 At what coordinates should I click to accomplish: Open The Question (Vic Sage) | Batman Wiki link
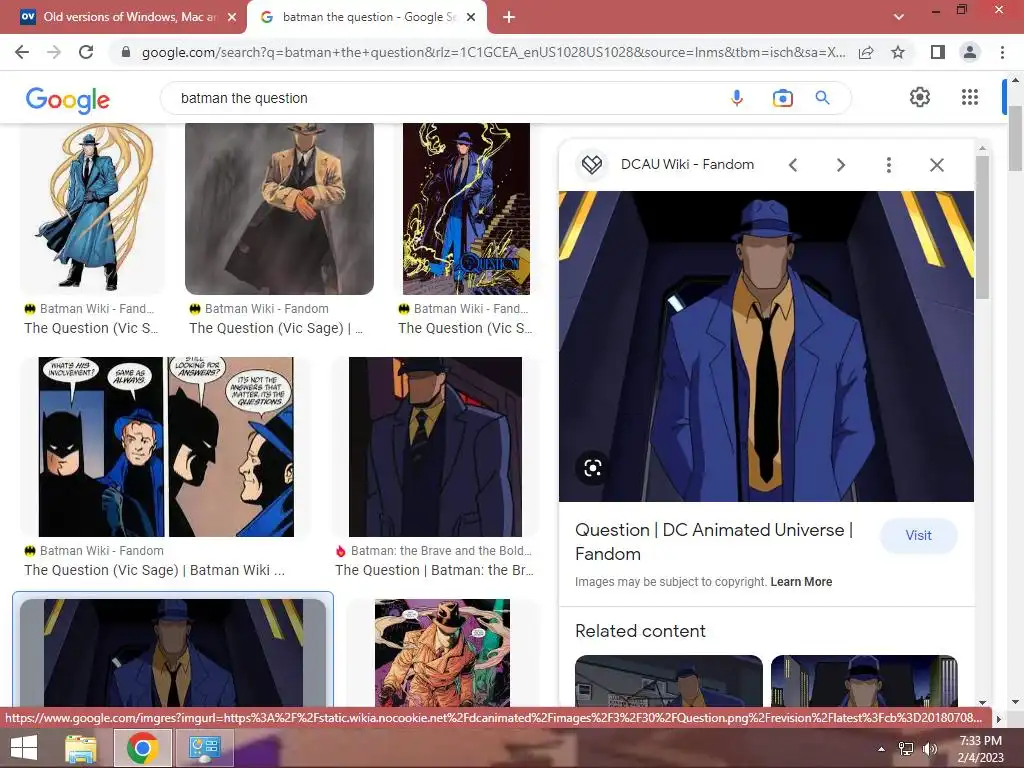(154, 570)
